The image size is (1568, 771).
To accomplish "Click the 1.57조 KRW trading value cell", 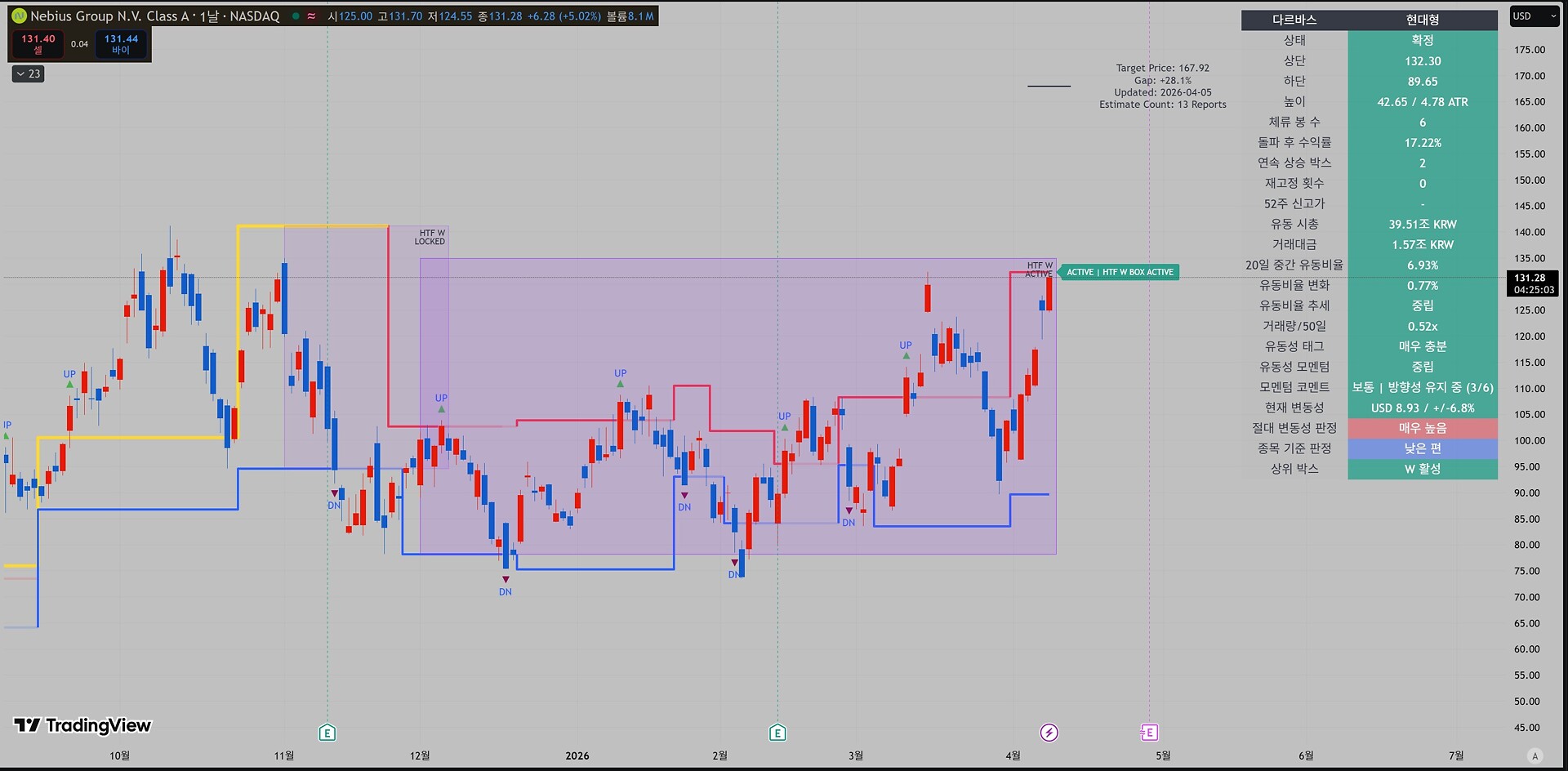I will (x=1423, y=244).
